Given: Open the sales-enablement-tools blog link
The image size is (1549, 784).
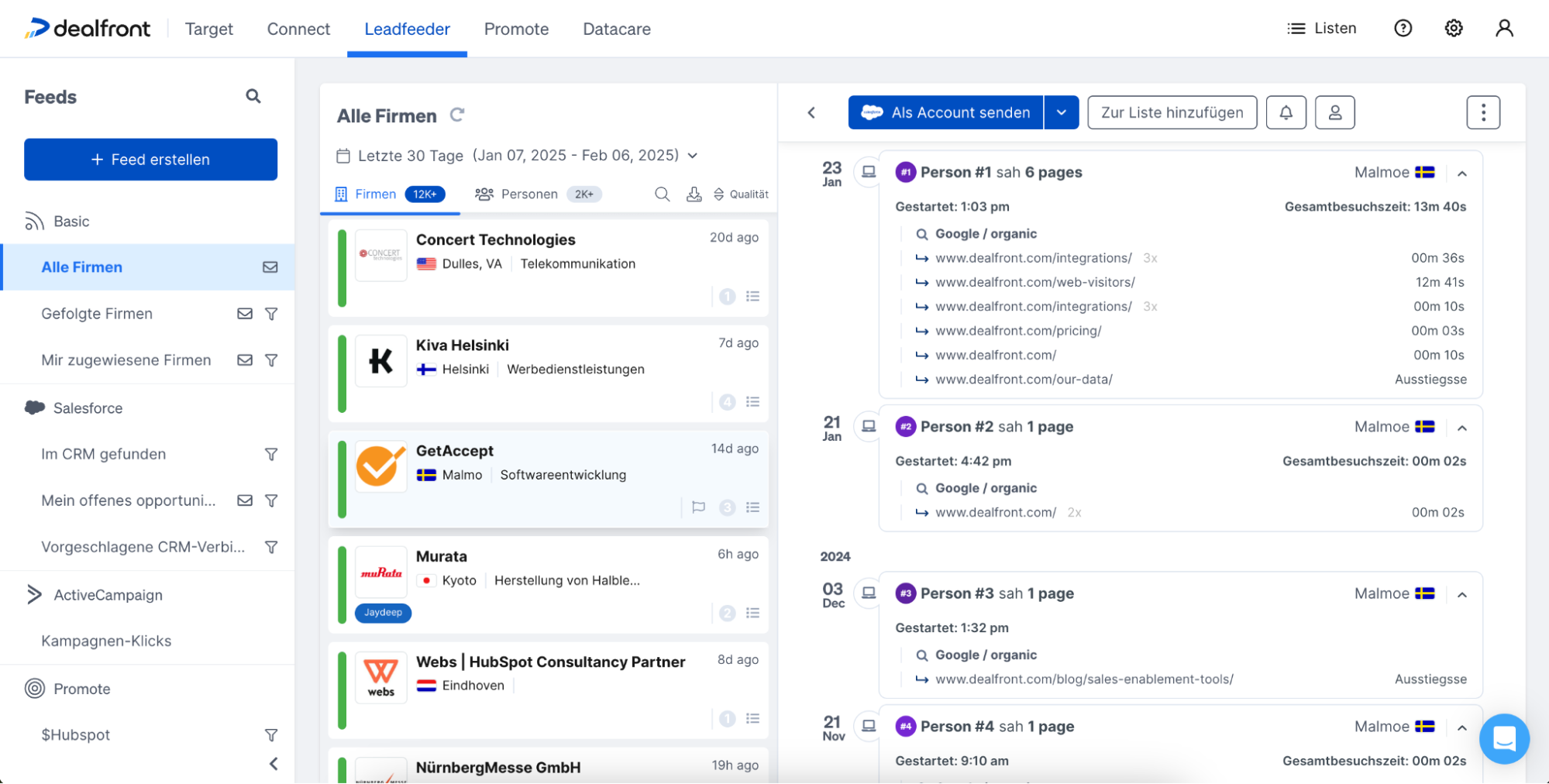Looking at the screenshot, I should tap(1084, 679).
